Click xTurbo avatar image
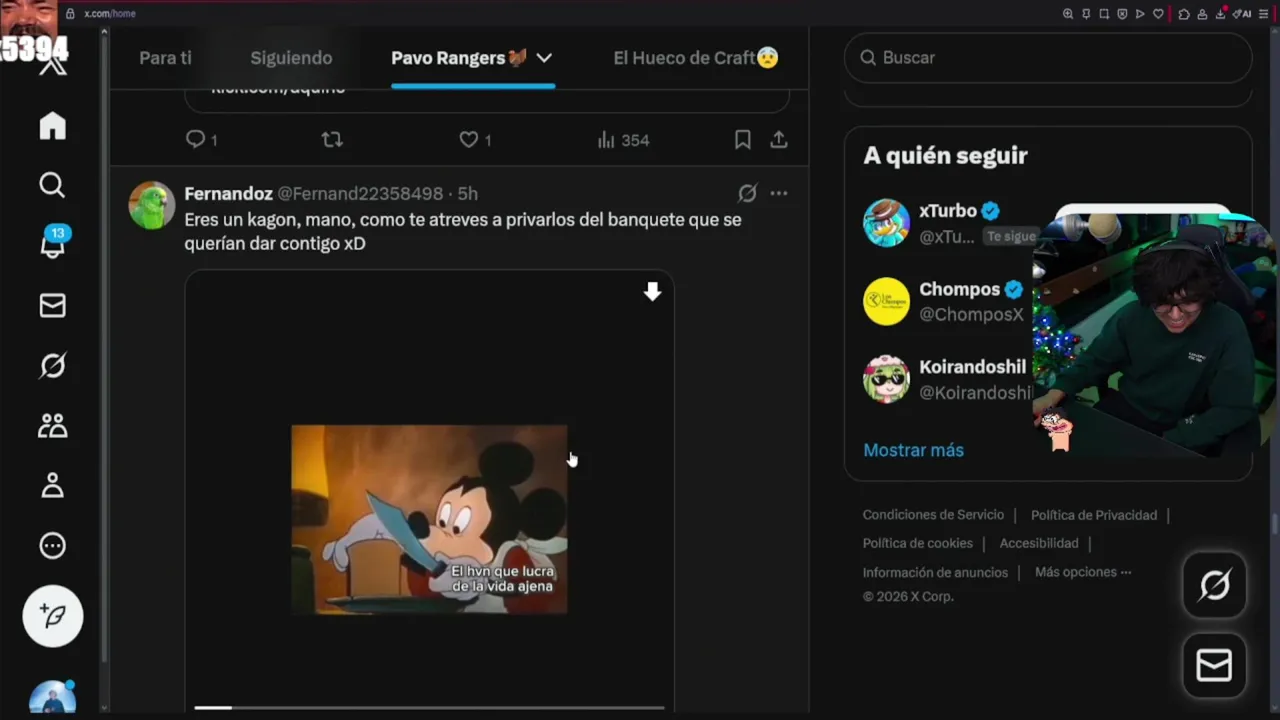The width and height of the screenshot is (1280, 720). (x=886, y=223)
